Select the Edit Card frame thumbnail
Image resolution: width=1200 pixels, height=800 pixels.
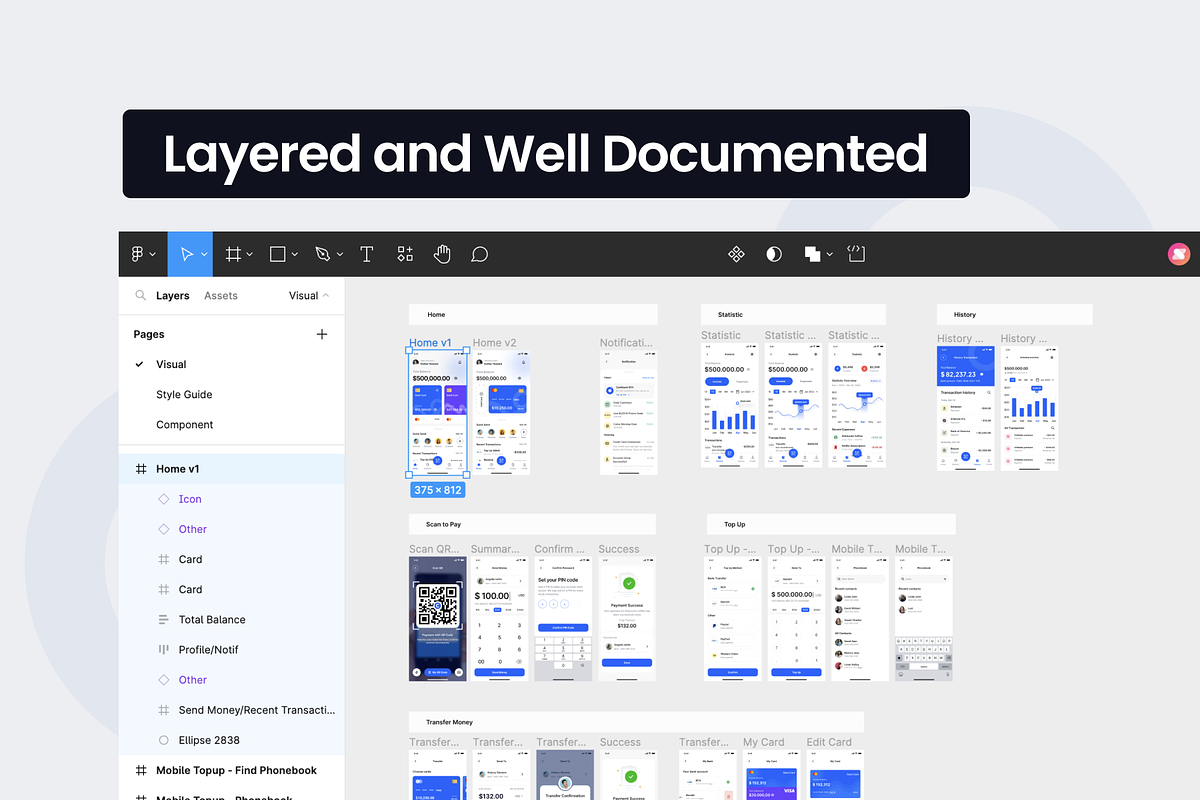point(835,775)
